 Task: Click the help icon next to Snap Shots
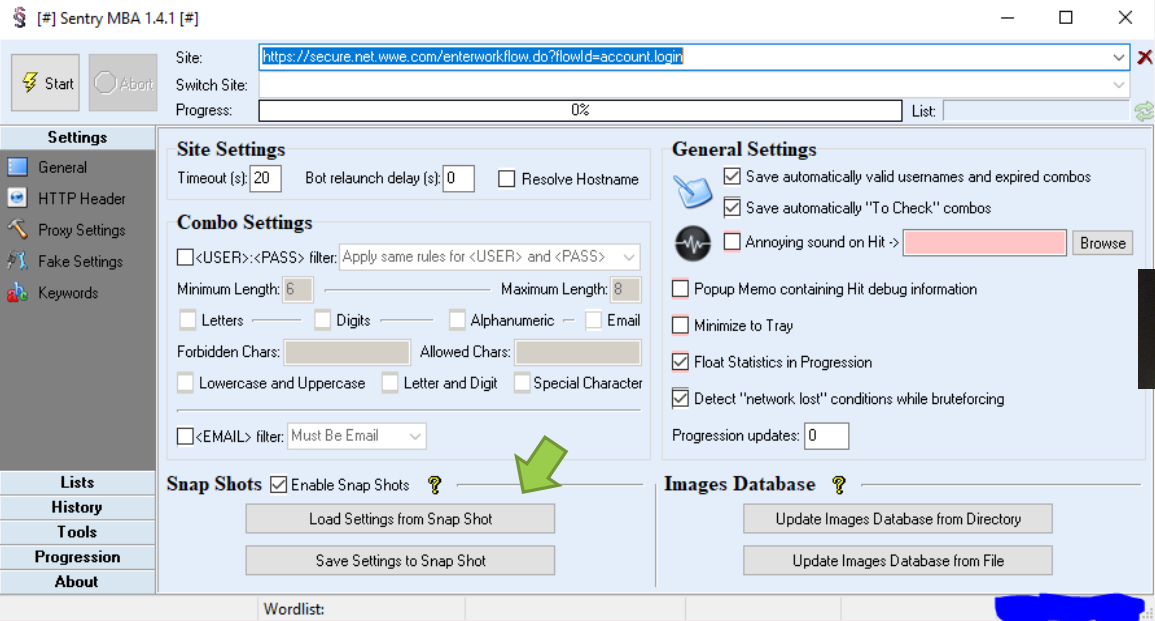click(x=434, y=485)
